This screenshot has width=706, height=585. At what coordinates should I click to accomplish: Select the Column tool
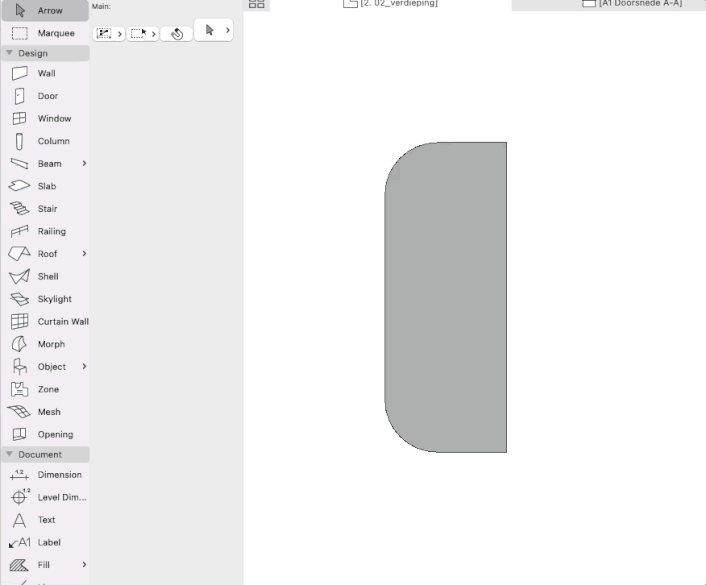45,141
